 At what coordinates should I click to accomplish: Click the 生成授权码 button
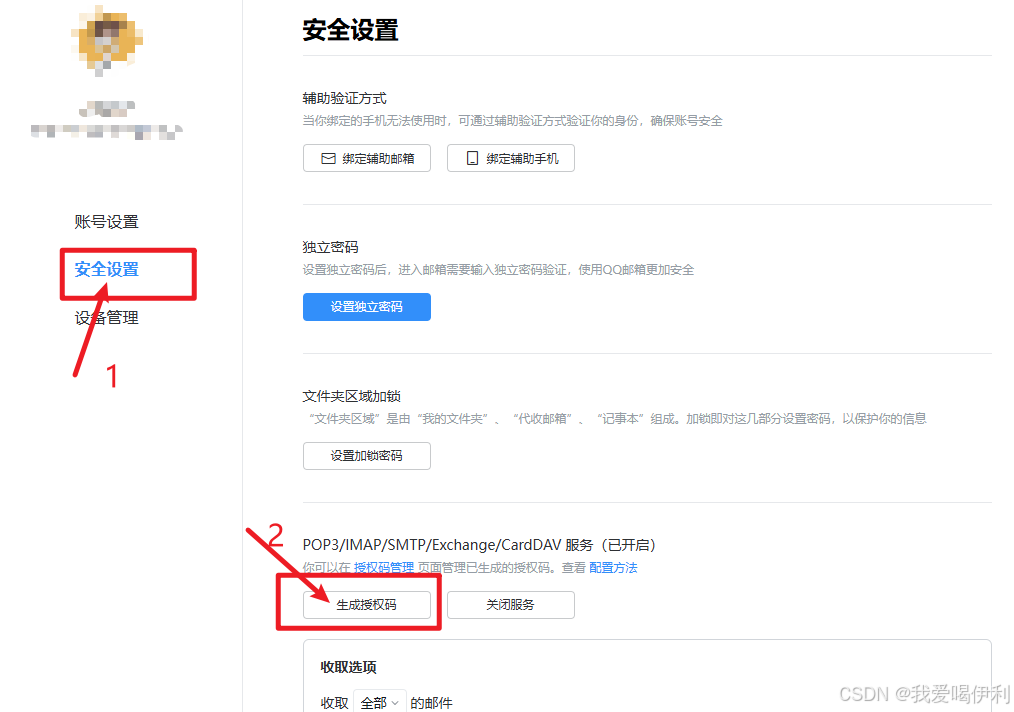point(367,605)
